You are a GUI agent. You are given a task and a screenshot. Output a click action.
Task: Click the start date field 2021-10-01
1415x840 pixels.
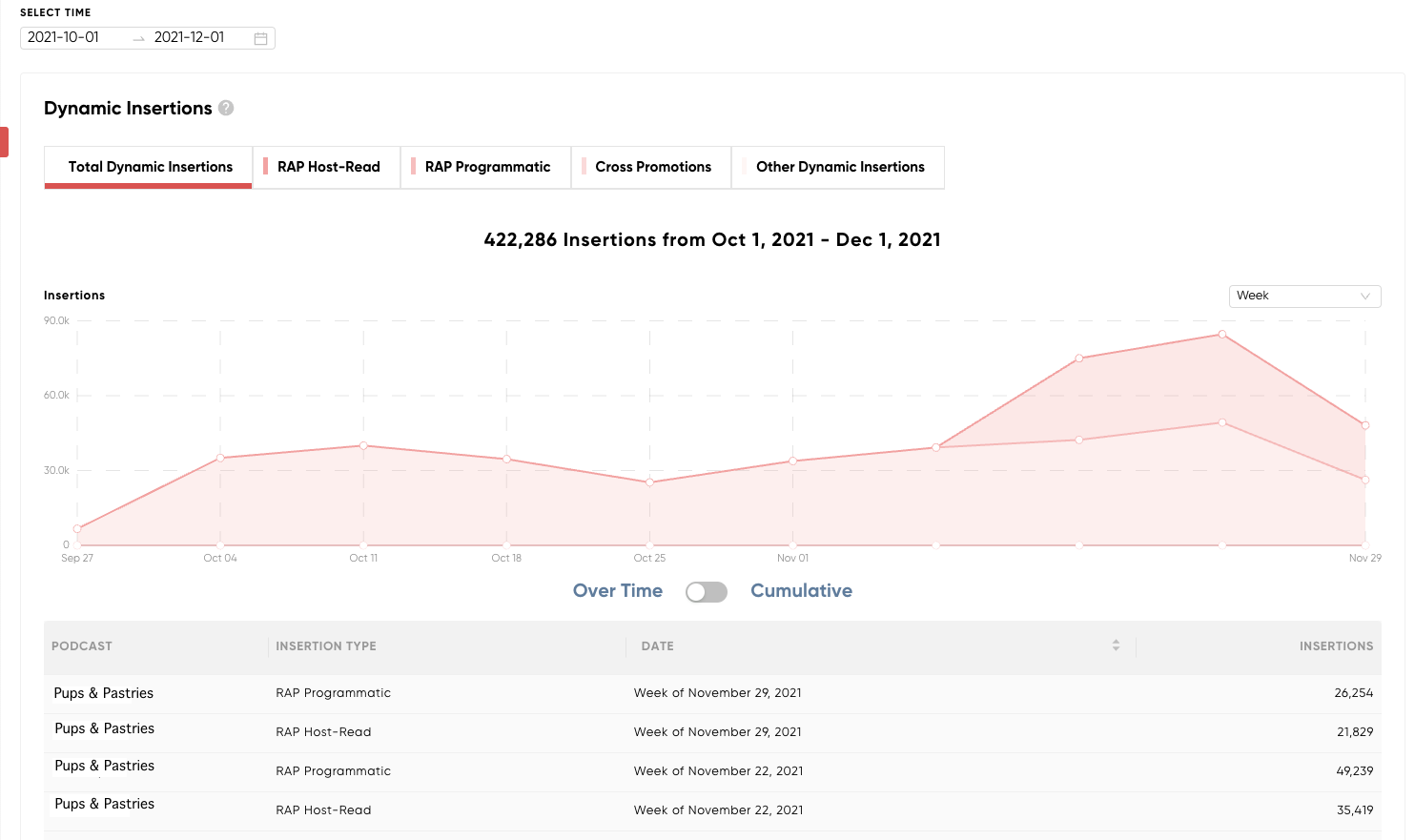pos(64,37)
